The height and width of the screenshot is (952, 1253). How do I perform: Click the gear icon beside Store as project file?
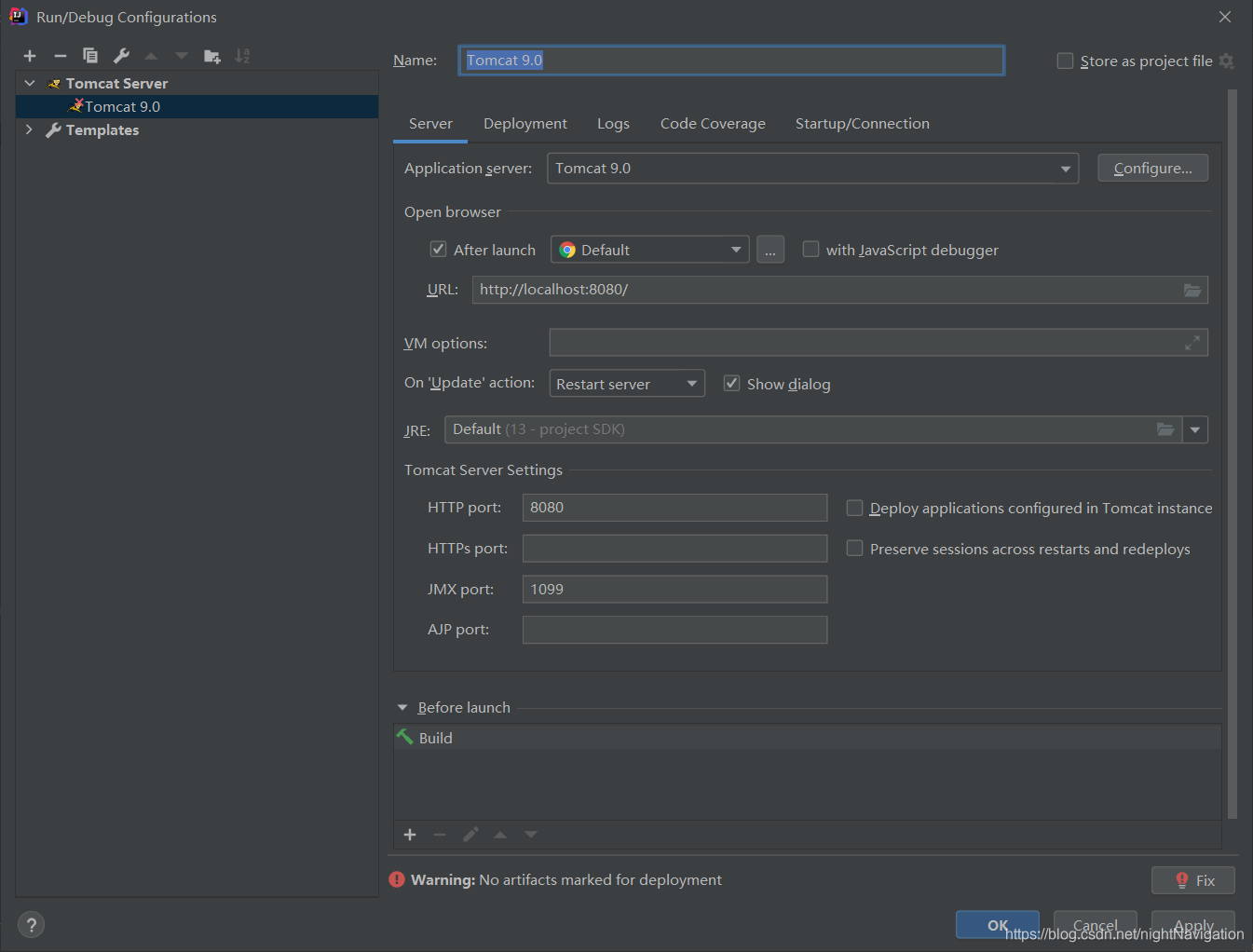point(1226,61)
